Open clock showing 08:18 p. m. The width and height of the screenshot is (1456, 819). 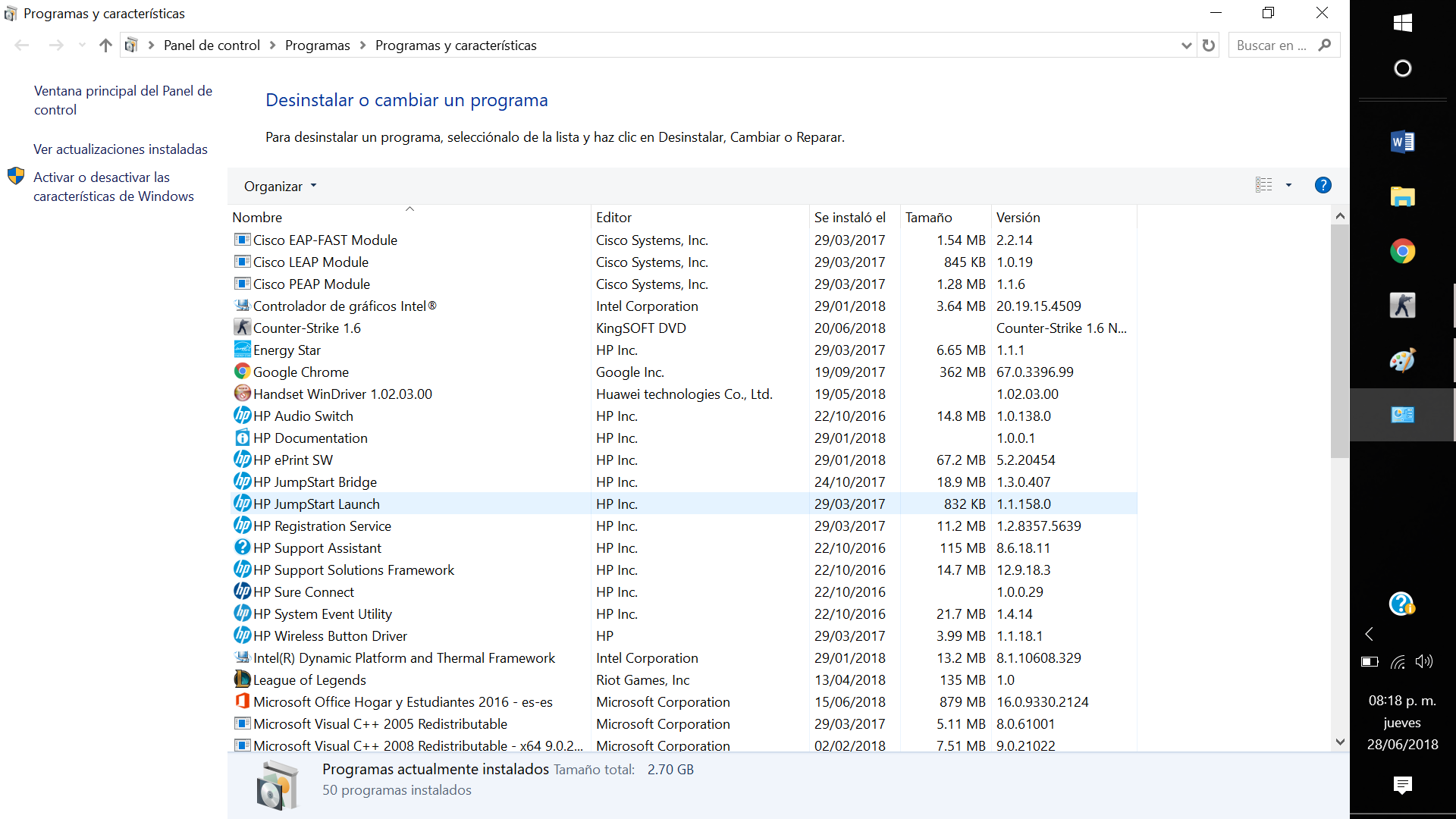click(1402, 701)
